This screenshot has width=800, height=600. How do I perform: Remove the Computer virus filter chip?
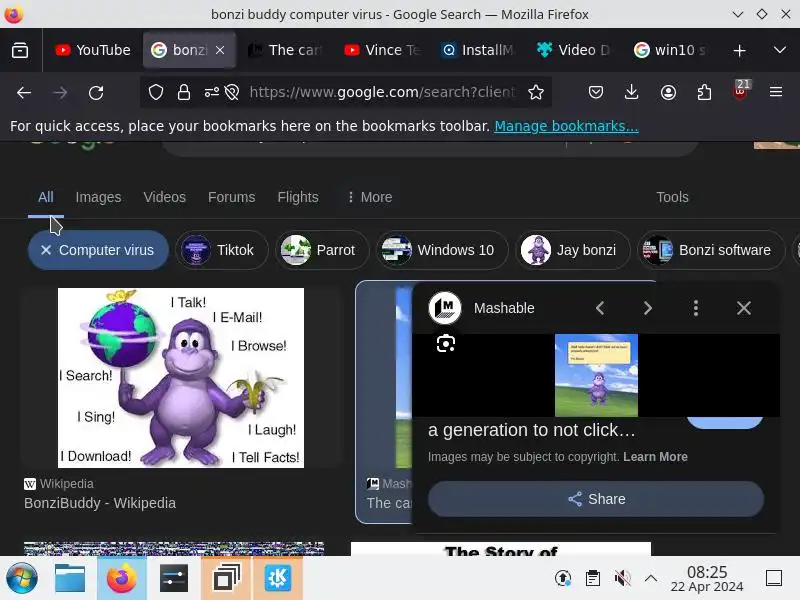tap(46, 250)
